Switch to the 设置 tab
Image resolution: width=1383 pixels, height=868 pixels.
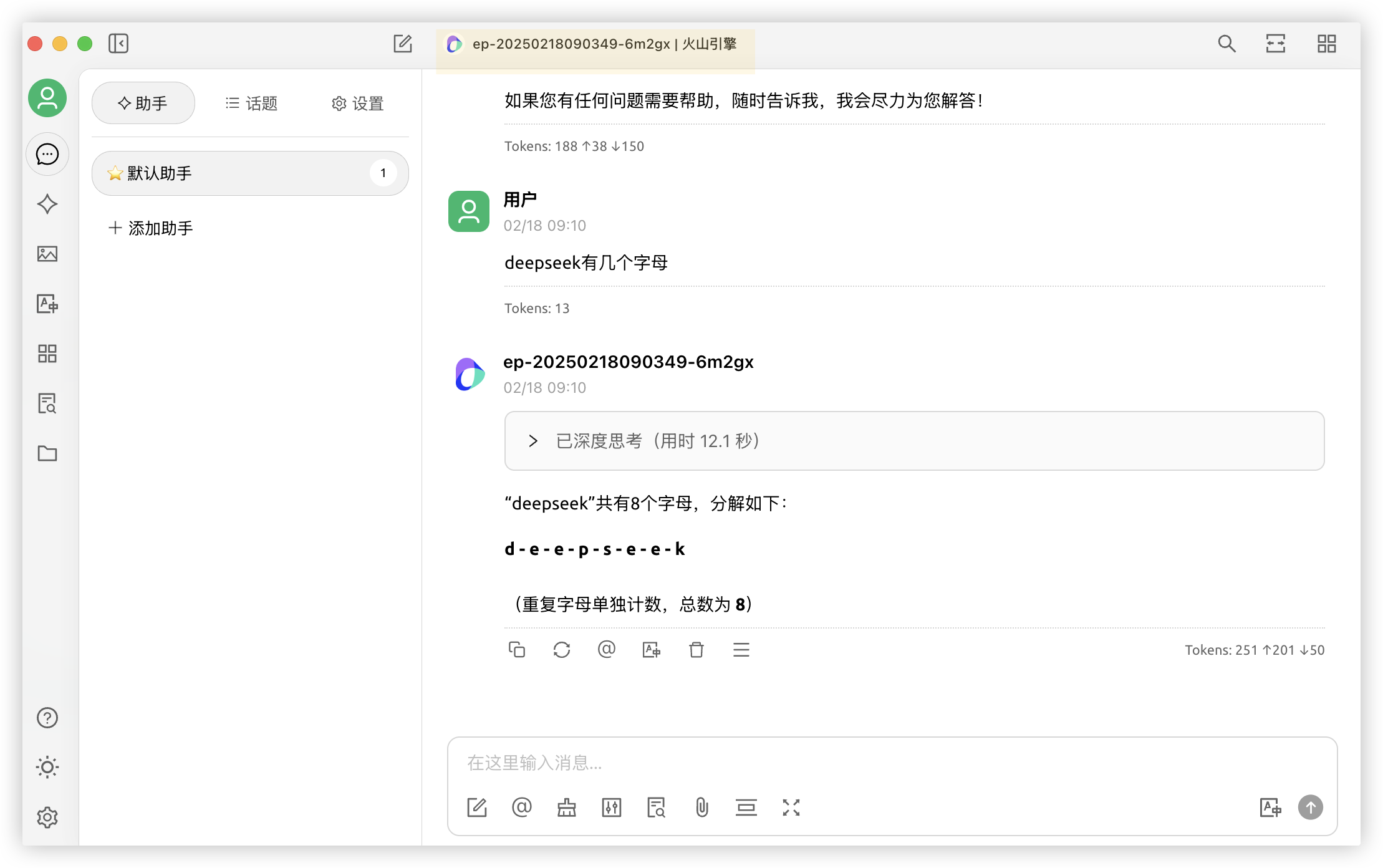click(357, 104)
